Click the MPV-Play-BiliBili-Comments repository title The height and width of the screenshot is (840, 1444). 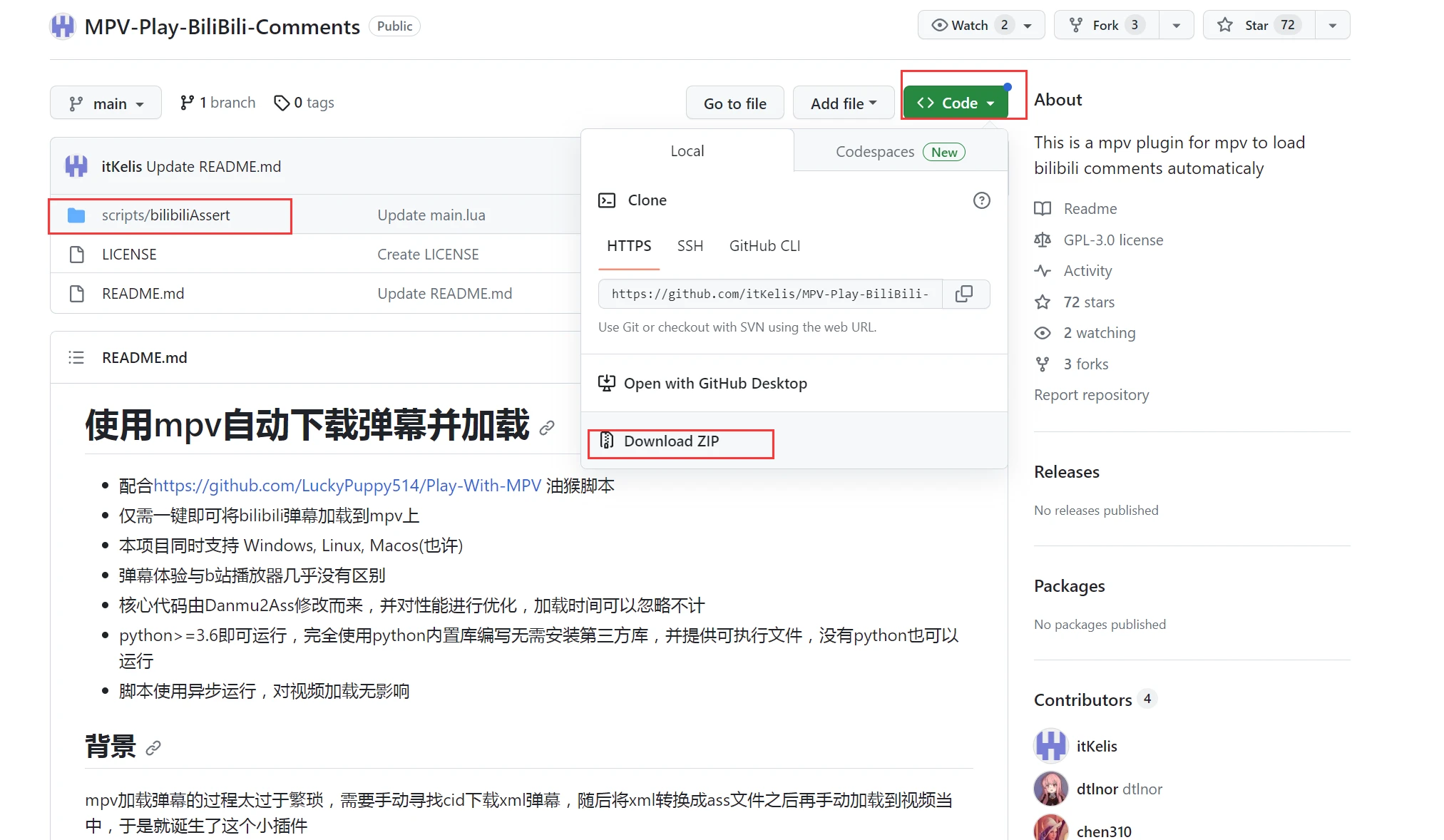tap(222, 26)
